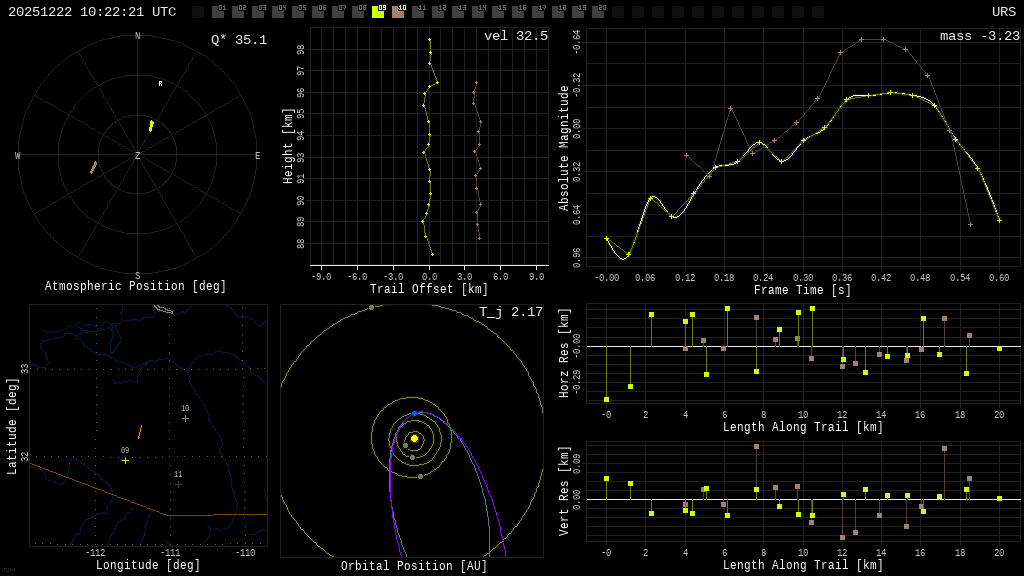Click the Latitude [deg] axis label
The width and height of the screenshot is (1024, 576).
click(12, 426)
